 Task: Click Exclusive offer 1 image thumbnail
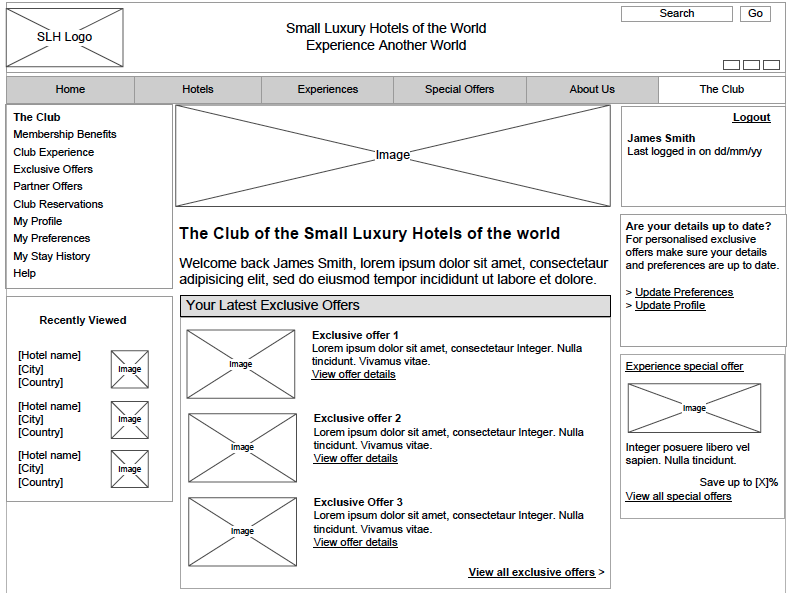pyautogui.click(x=241, y=364)
